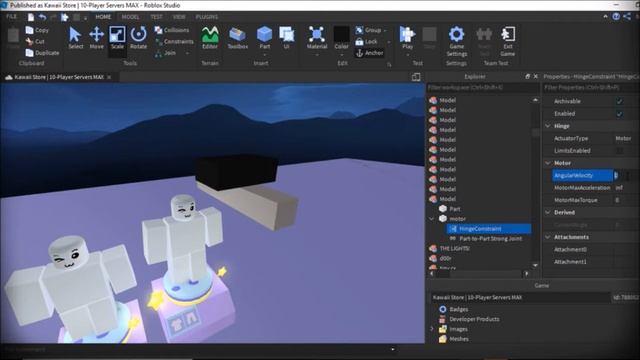
Task: Toggle the Anchor button
Action: click(x=369, y=53)
